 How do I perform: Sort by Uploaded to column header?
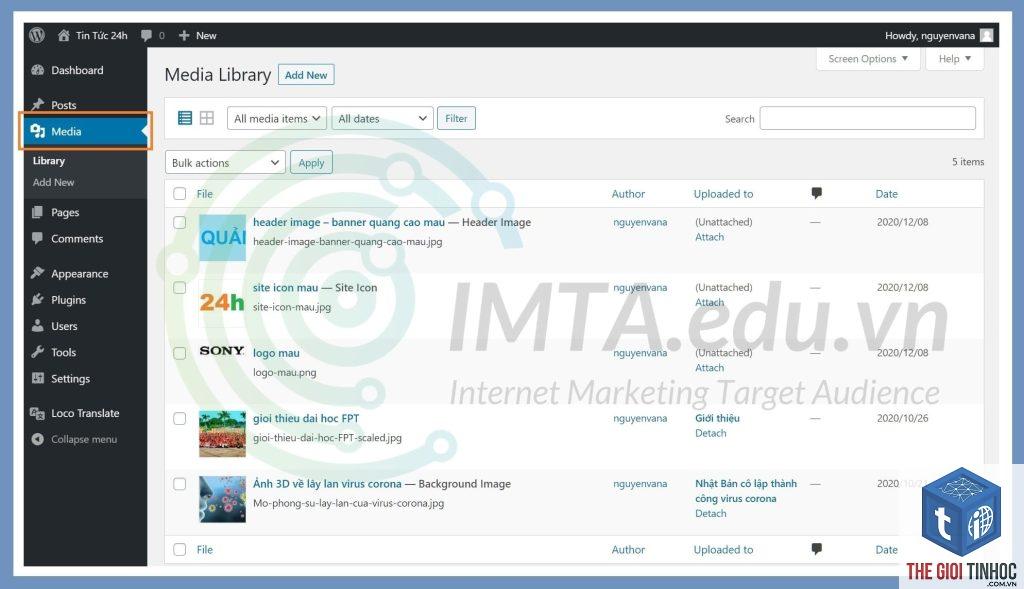(723, 193)
